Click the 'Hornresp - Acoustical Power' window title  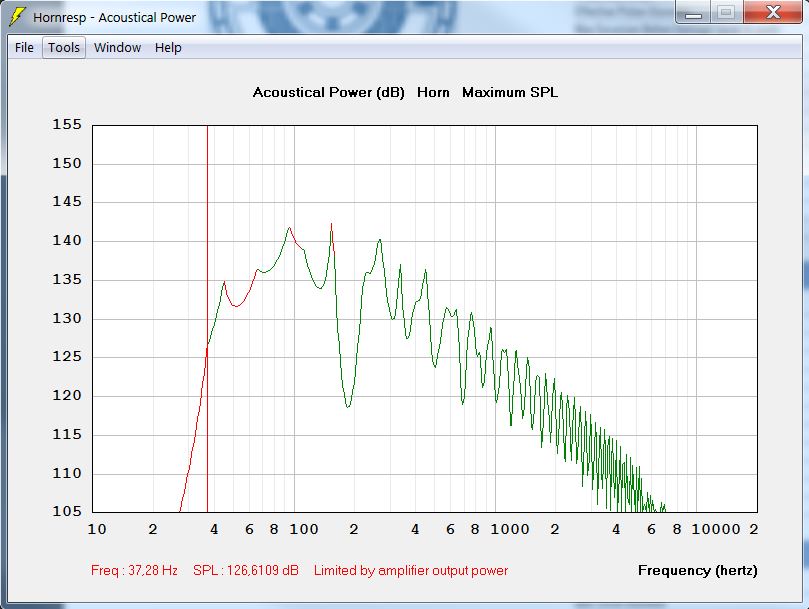pyautogui.click(x=115, y=18)
